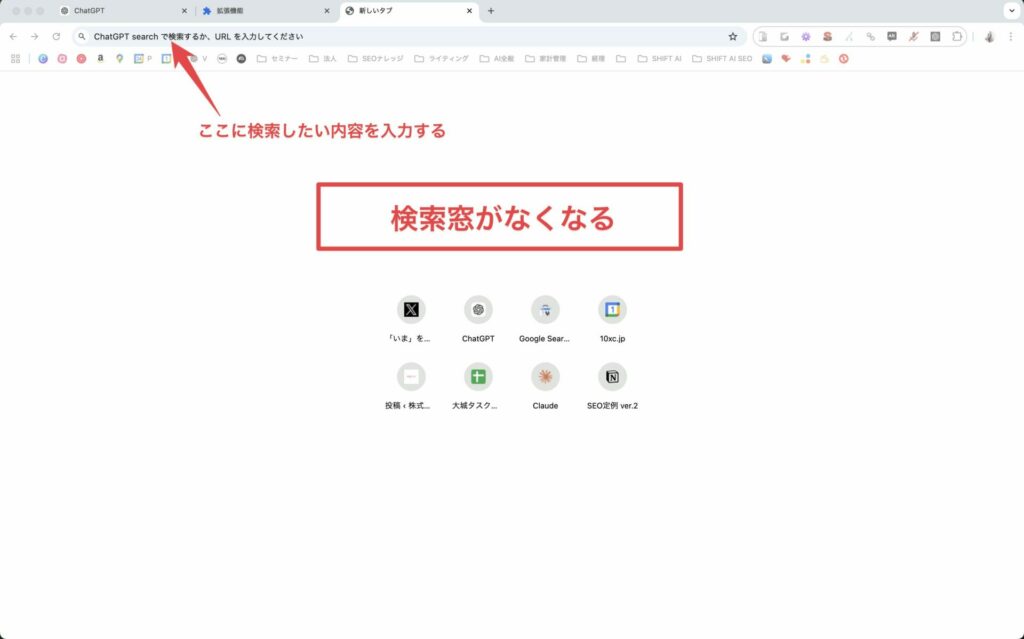Open the SHIFT AI SEO bookmarks folder
Screen dimensions: 1024x639
722,58
